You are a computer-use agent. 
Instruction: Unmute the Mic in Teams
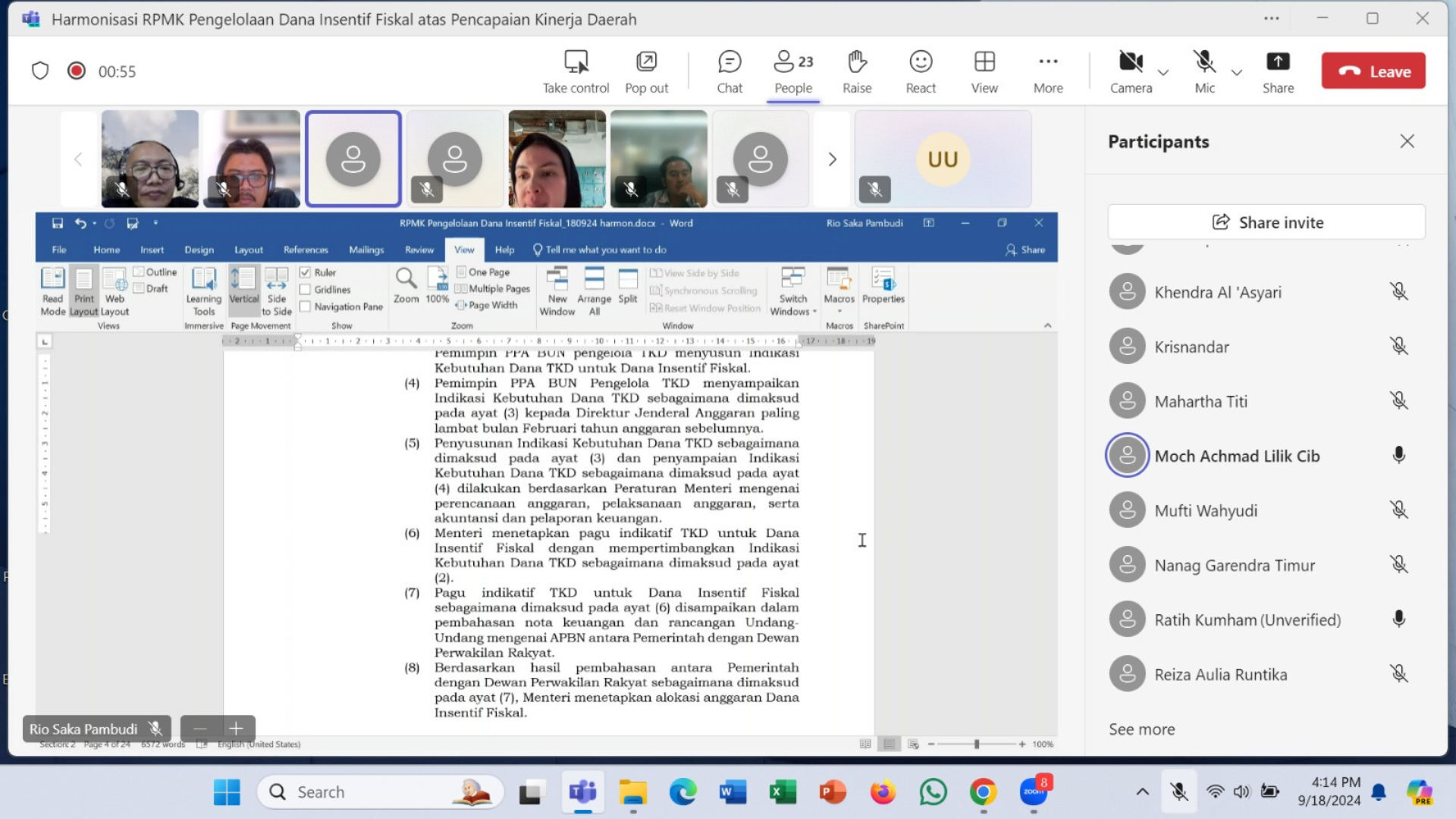pyautogui.click(x=1204, y=72)
